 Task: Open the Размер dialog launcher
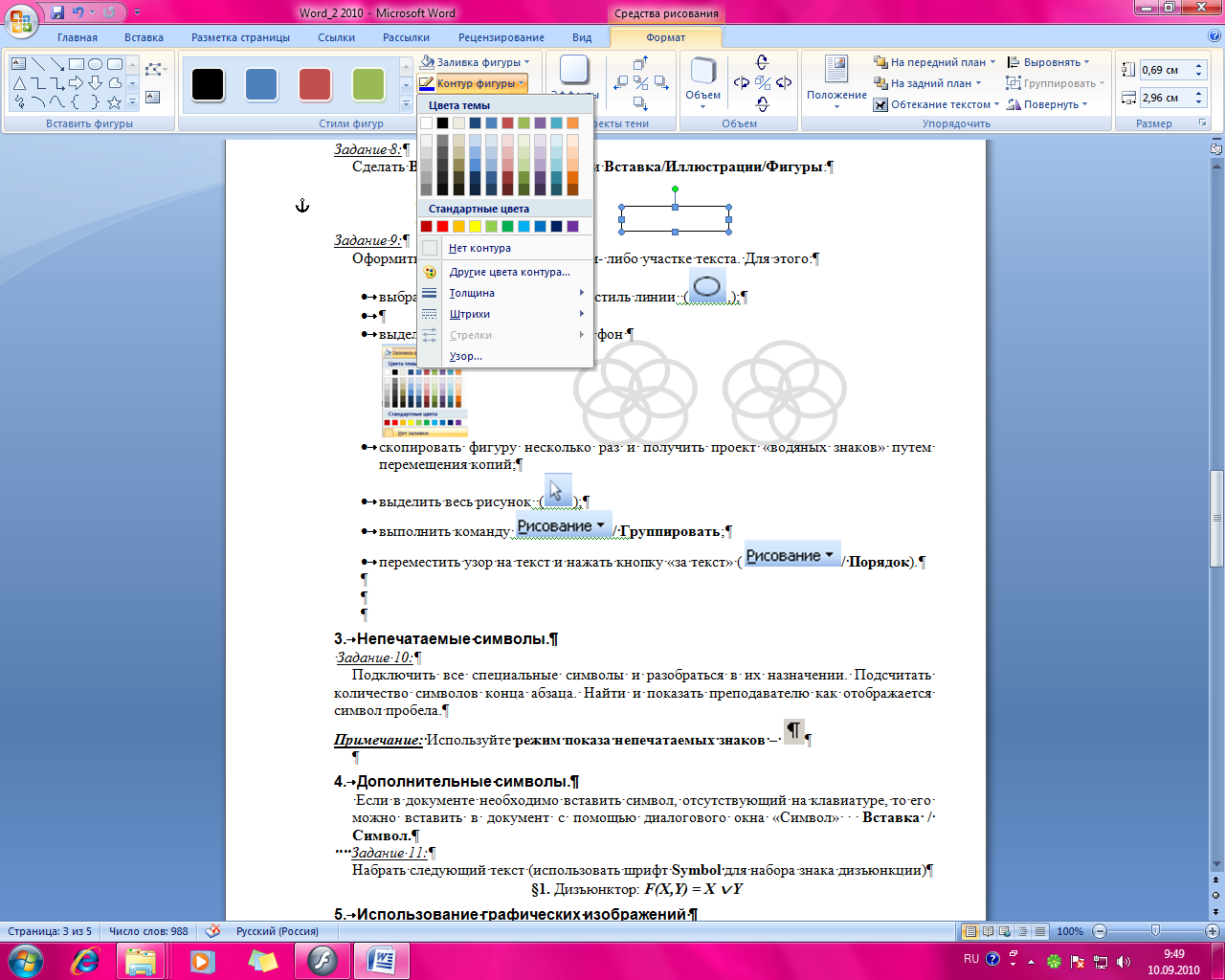point(1202,123)
